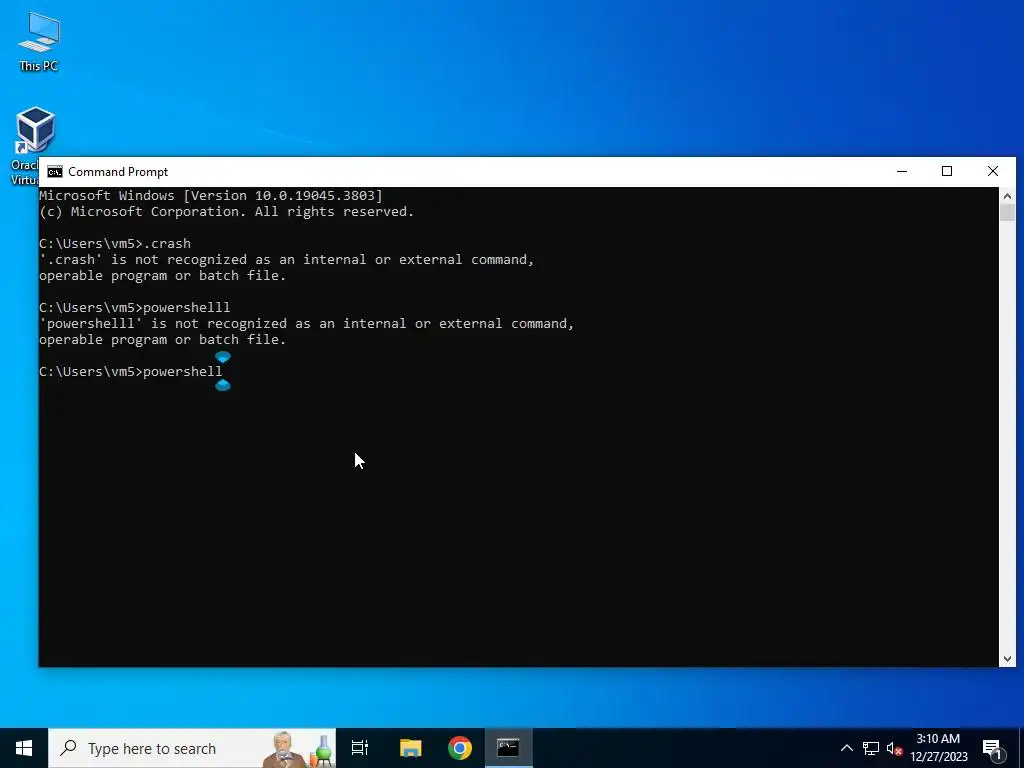Click the Command Prompt title text
Image resolution: width=1024 pixels, height=768 pixels.
coord(118,172)
